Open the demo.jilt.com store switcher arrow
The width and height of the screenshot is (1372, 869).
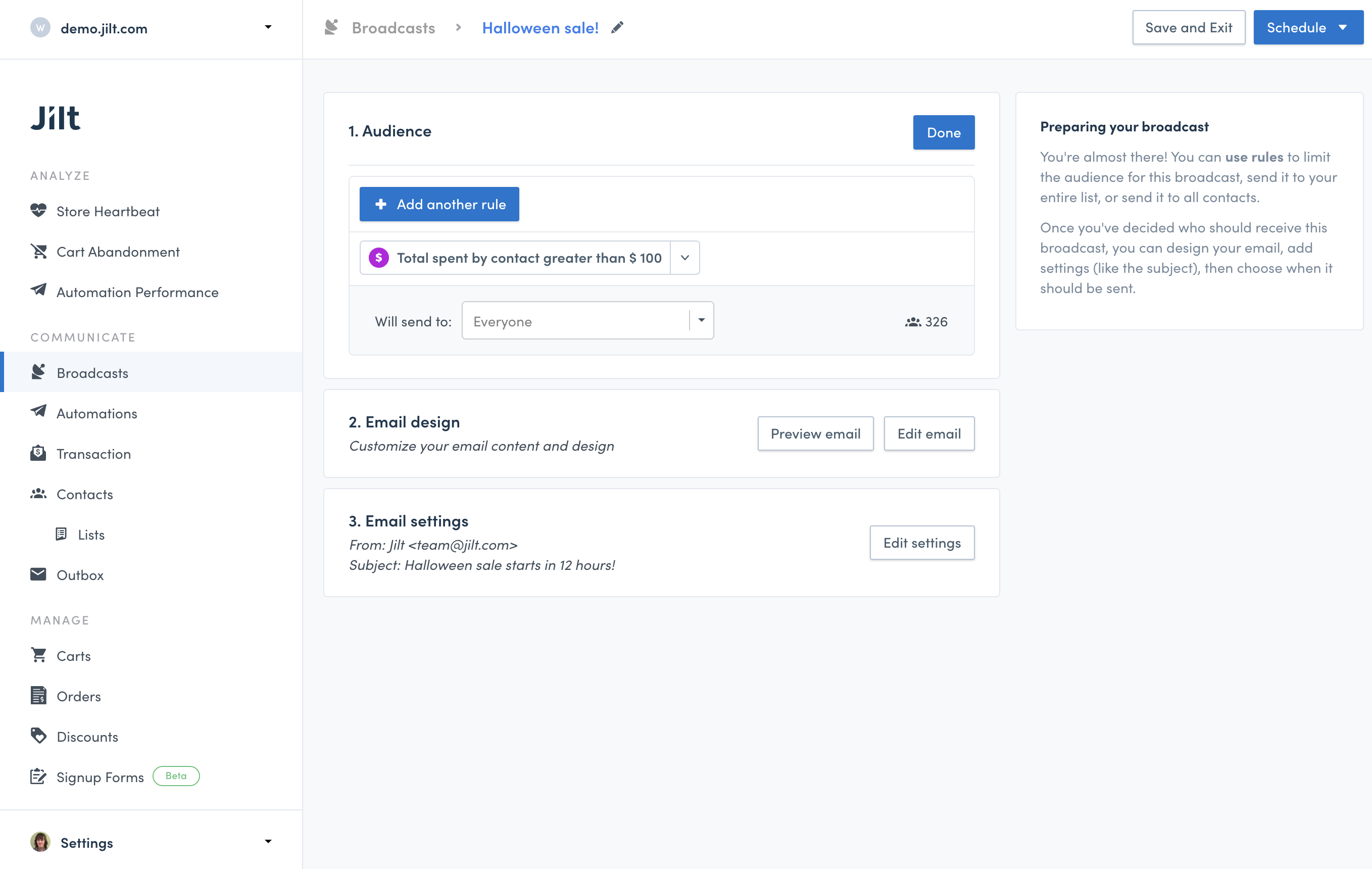268,27
